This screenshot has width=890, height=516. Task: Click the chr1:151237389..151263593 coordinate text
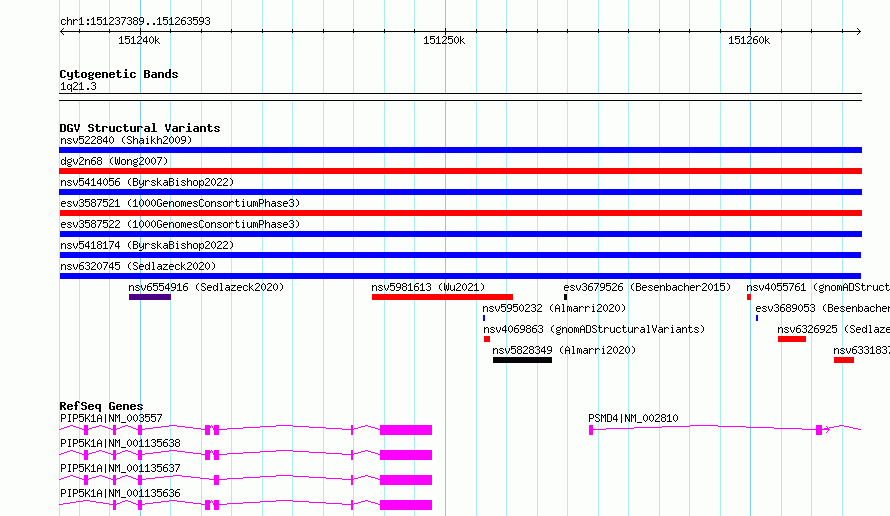click(135, 21)
